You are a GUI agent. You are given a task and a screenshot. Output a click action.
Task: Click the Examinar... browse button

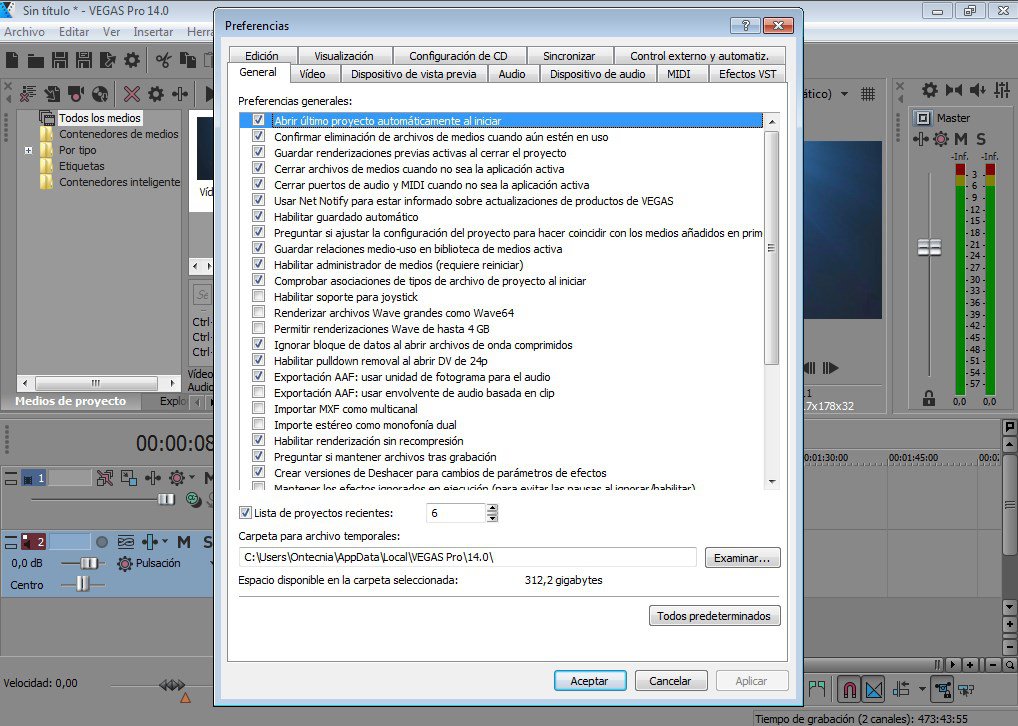coord(742,558)
